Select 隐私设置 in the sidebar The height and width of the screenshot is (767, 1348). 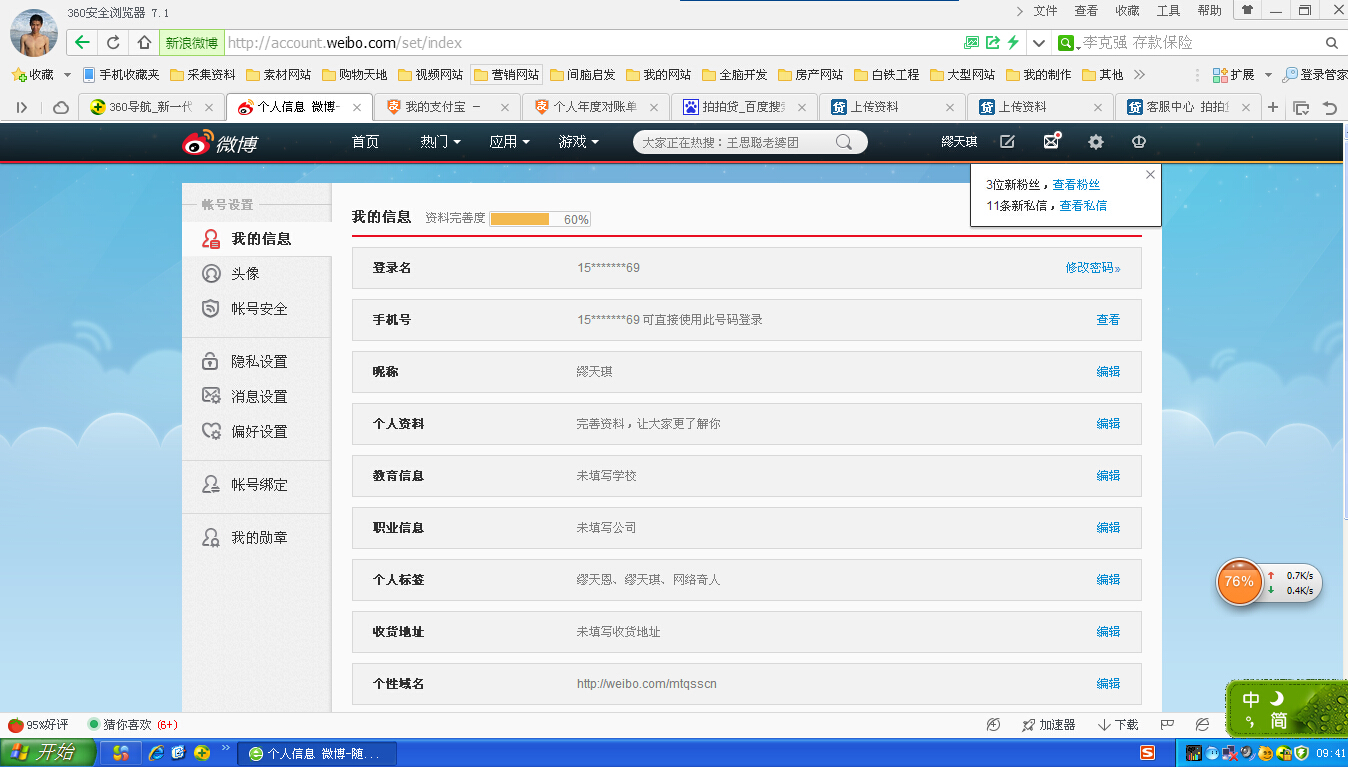[259, 362]
